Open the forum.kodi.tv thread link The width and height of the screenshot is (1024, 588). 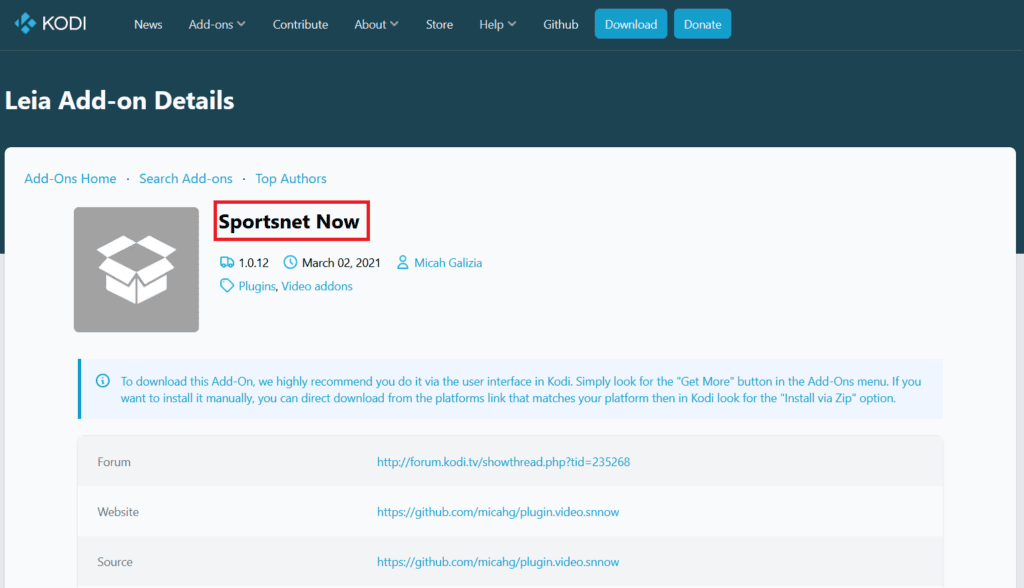pyautogui.click(x=503, y=462)
